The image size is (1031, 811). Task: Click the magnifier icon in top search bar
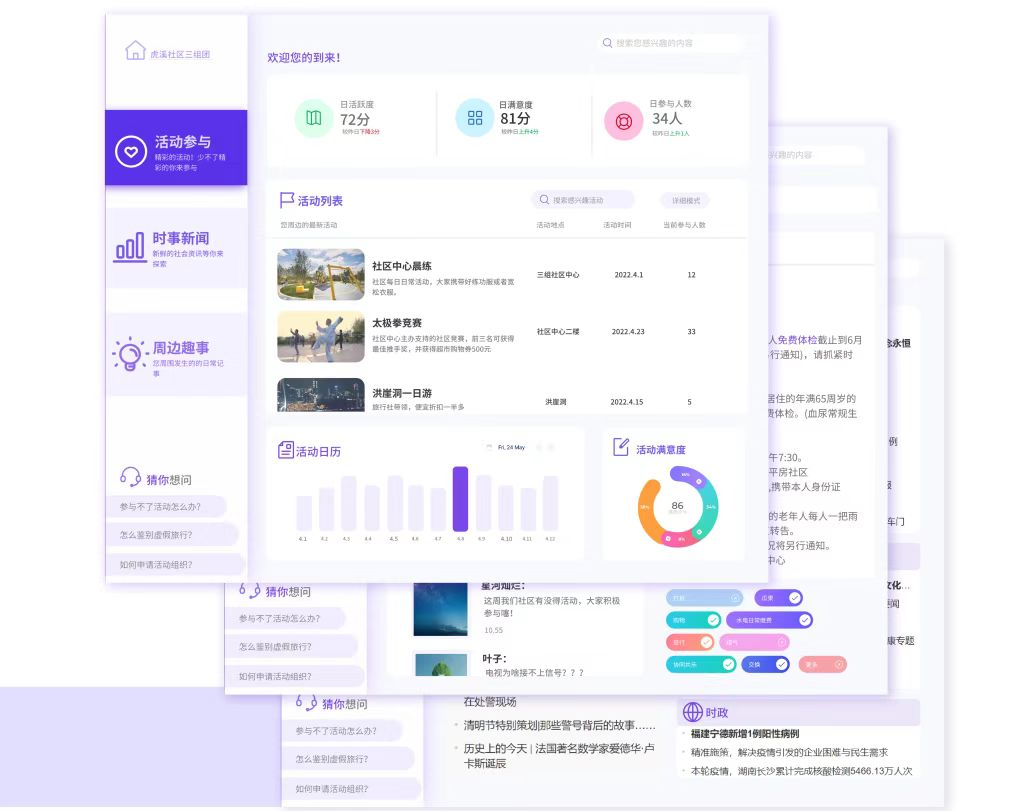[607, 43]
